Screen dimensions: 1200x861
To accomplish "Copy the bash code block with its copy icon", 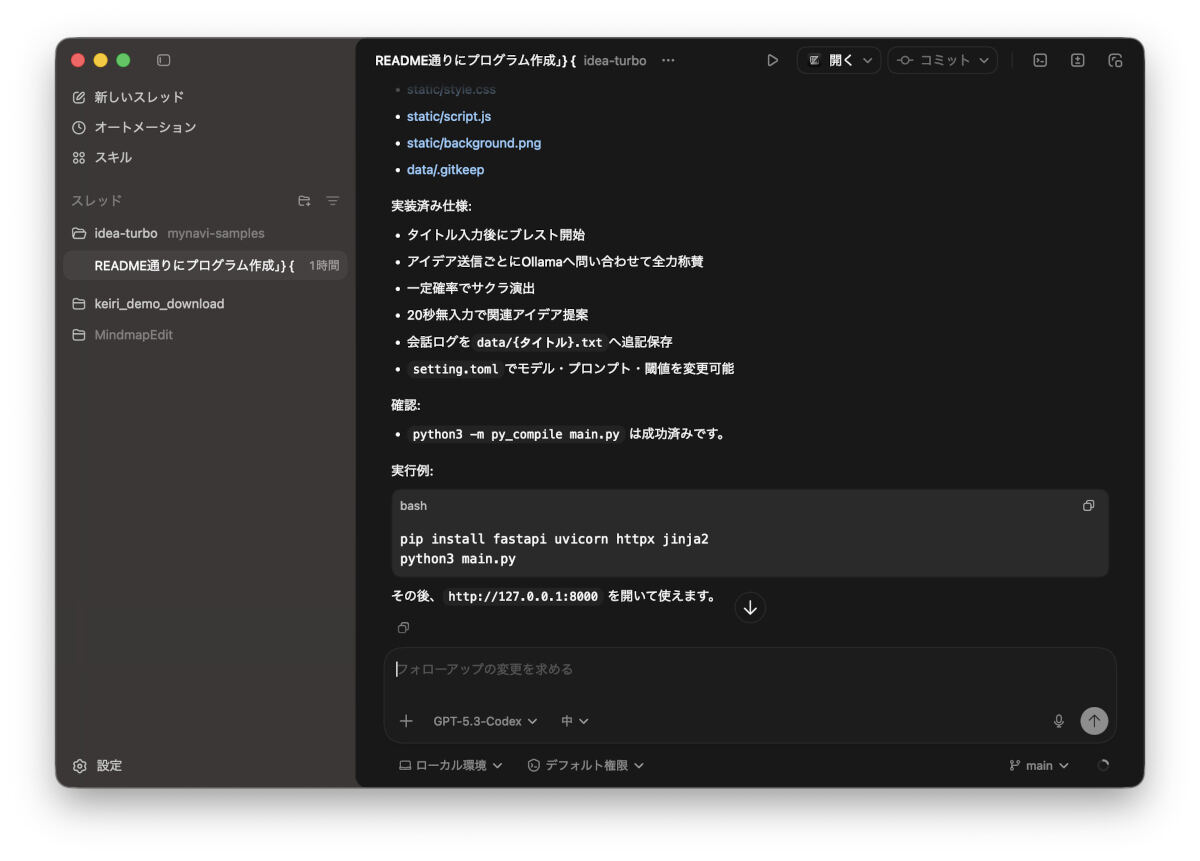I will pyautogui.click(x=1088, y=505).
